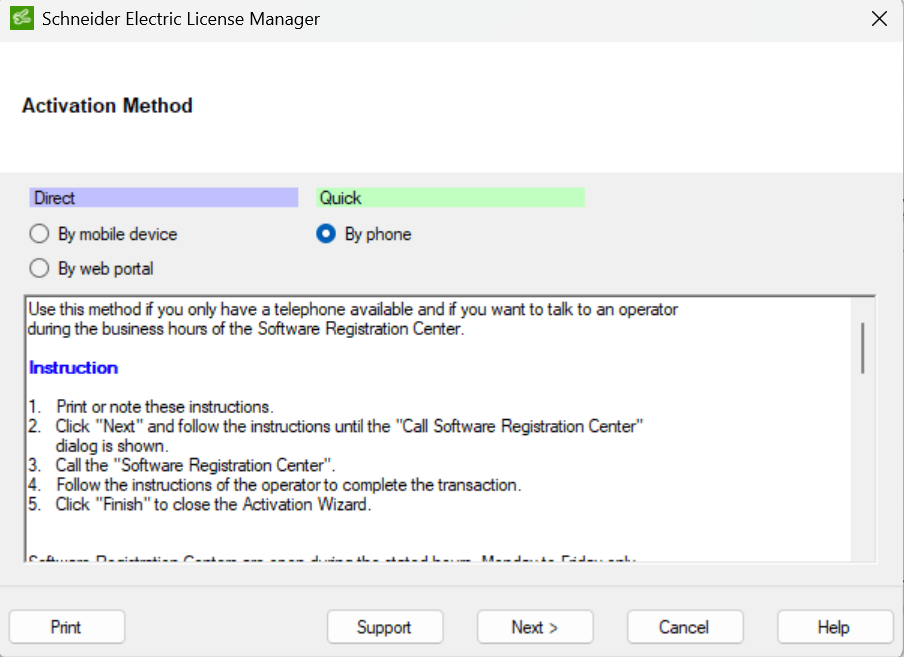Choose the By phone activation method
The width and height of the screenshot is (904, 657).
pos(364,234)
